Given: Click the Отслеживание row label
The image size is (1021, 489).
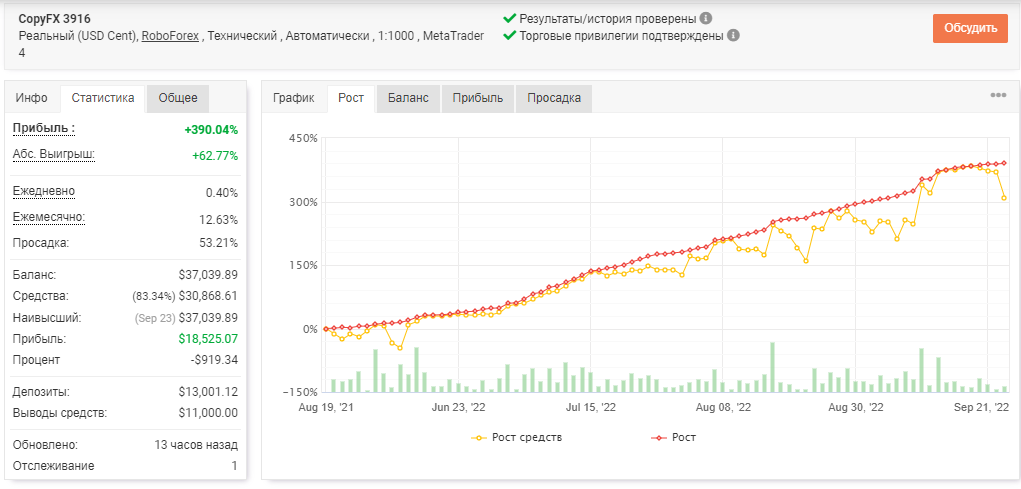Looking at the screenshot, I should 53,466.
